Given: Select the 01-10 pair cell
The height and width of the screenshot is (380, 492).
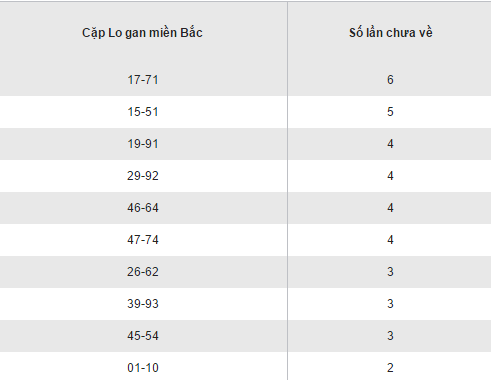Looking at the screenshot, I should pos(143,368).
